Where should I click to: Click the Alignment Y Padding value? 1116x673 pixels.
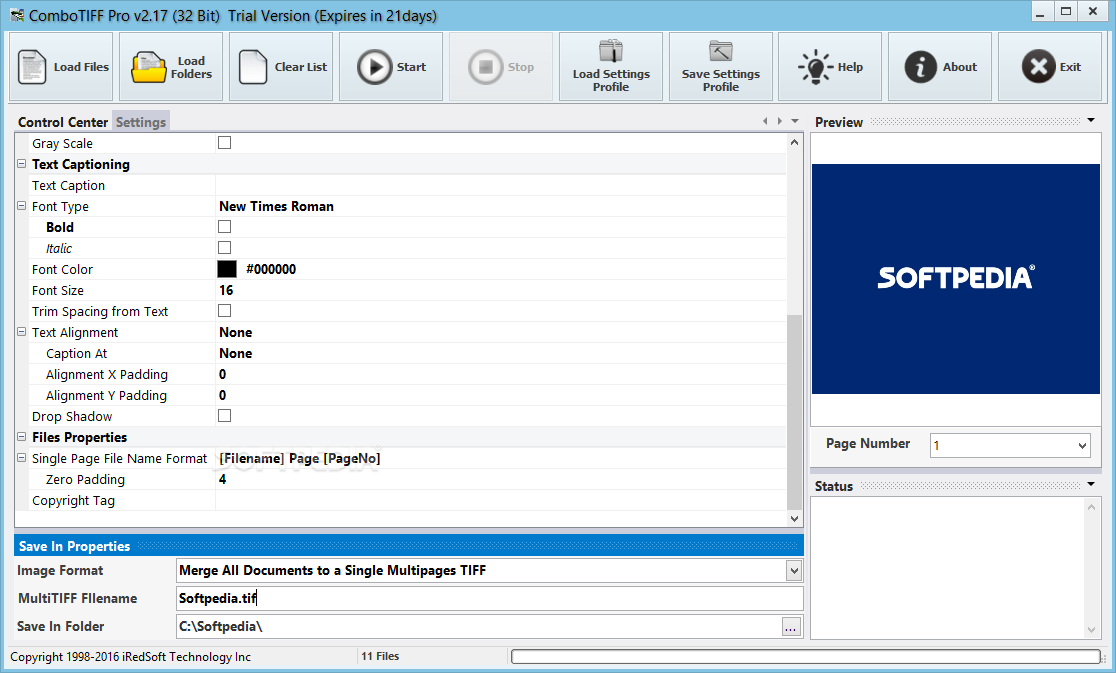tap(223, 396)
